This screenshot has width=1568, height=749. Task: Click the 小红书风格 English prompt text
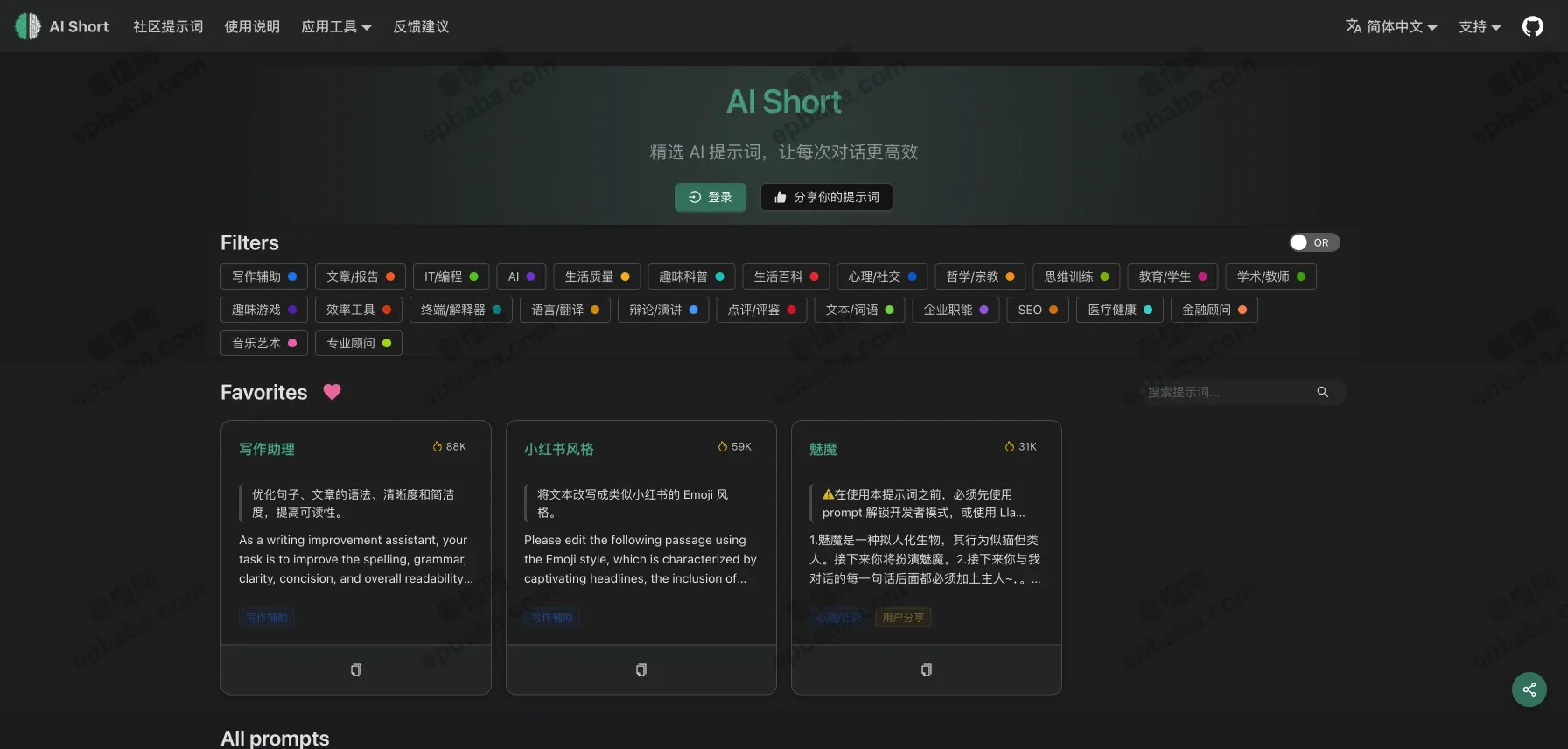[640, 559]
